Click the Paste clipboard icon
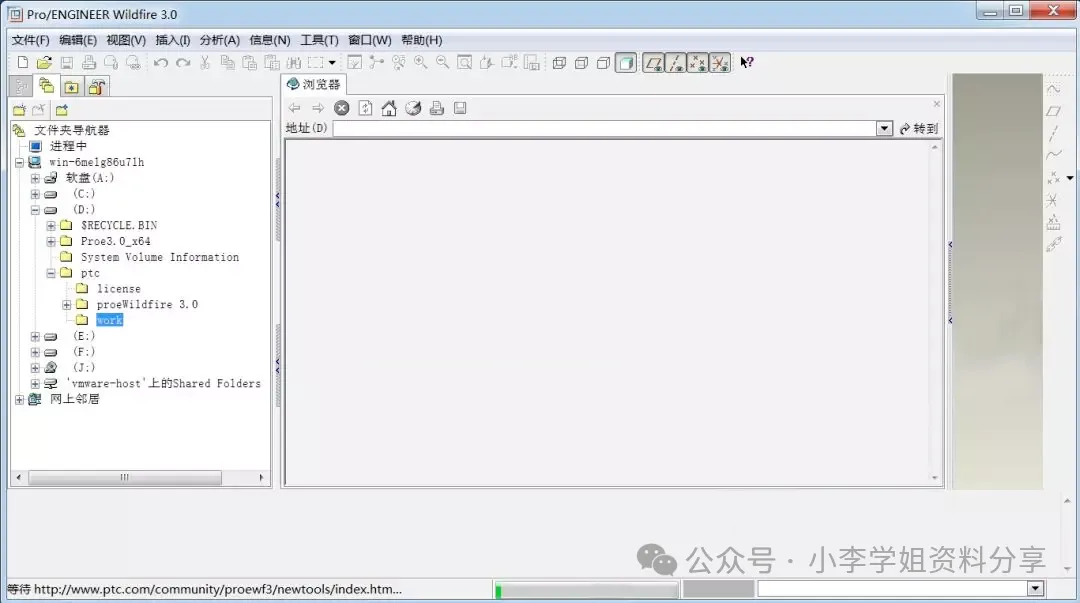1080x603 pixels. [x=249, y=63]
